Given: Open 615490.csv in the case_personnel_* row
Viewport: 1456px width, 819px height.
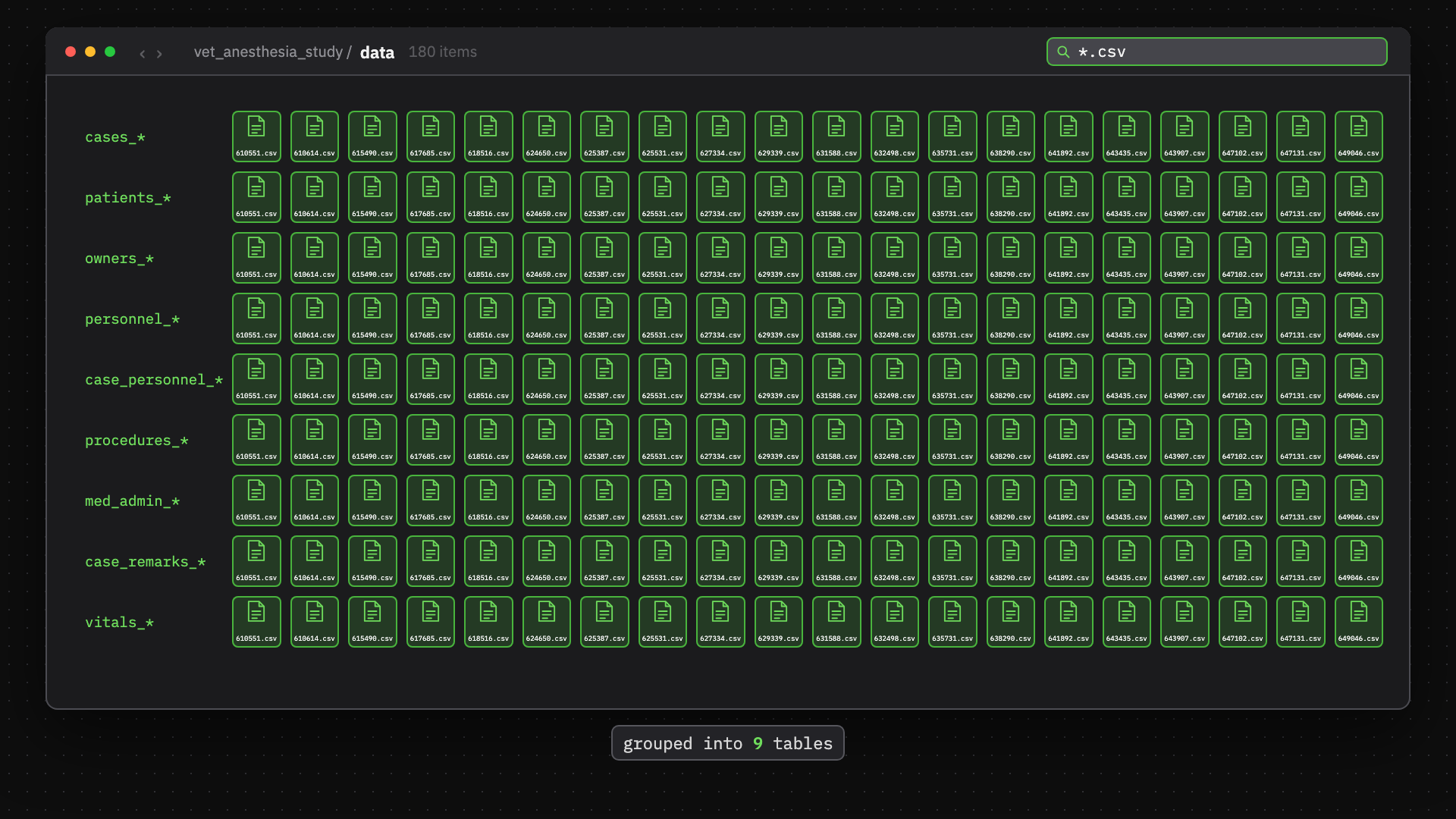Looking at the screenshot, I should coord(372,379).
